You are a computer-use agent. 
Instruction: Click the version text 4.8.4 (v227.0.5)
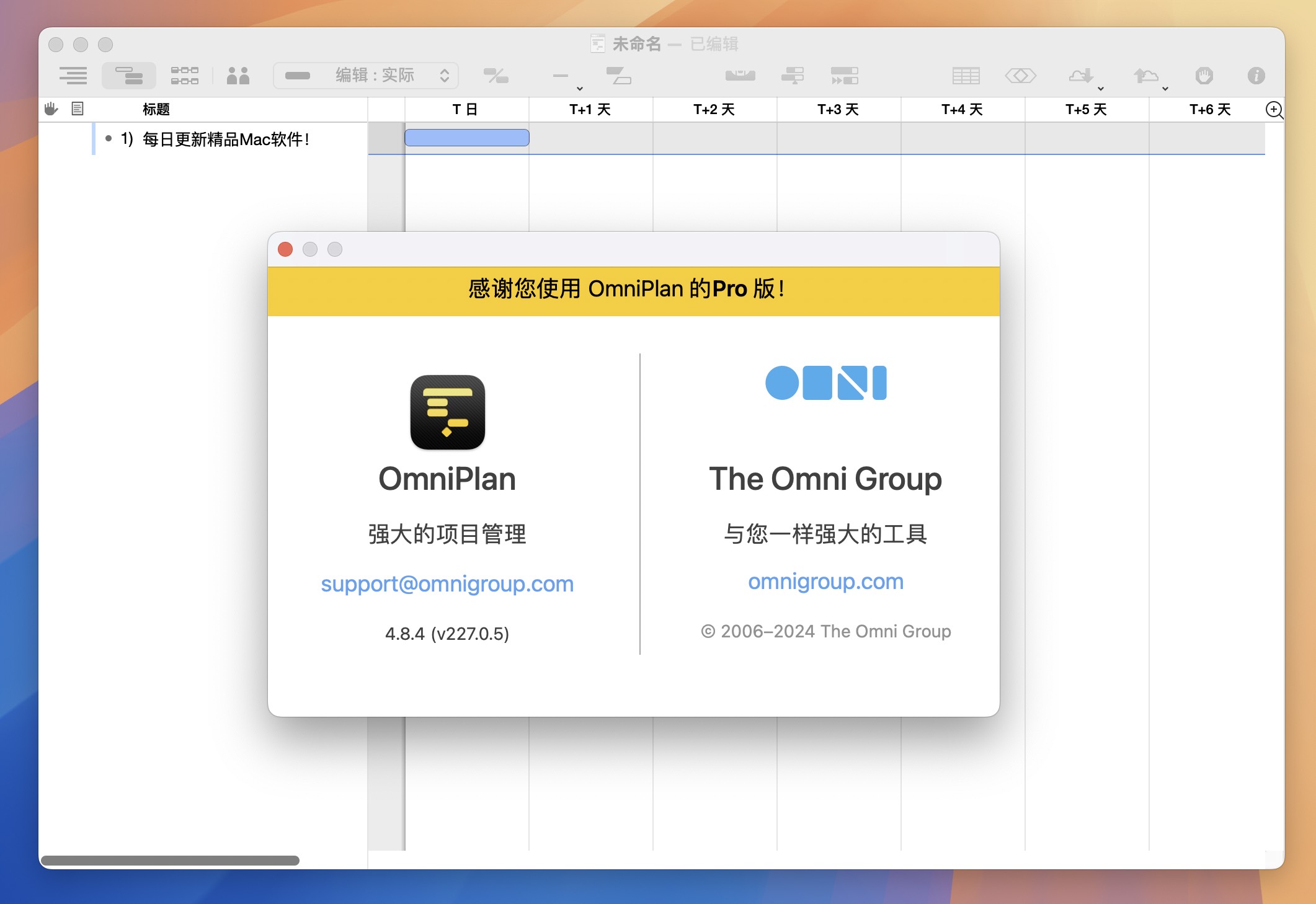tap(447, 634)
